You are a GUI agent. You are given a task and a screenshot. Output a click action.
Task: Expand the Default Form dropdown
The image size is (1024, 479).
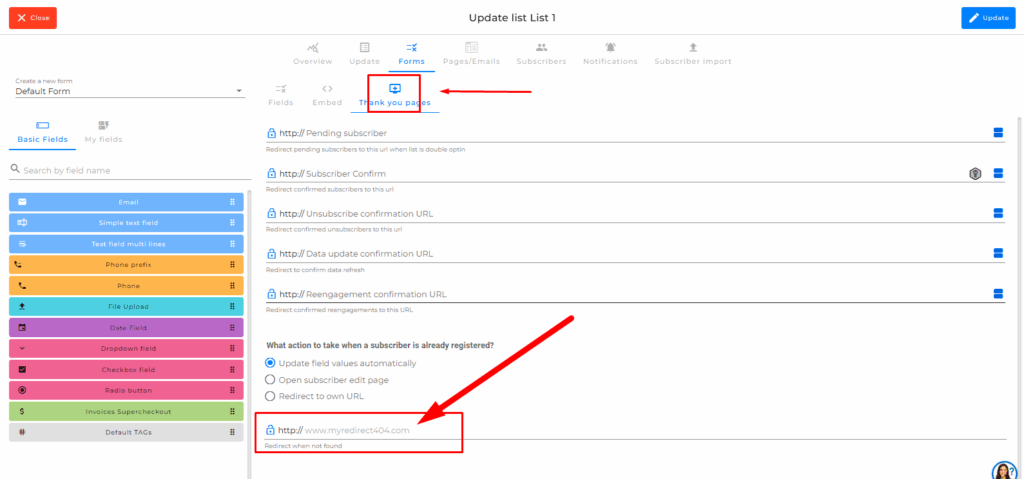coord(239,92)
